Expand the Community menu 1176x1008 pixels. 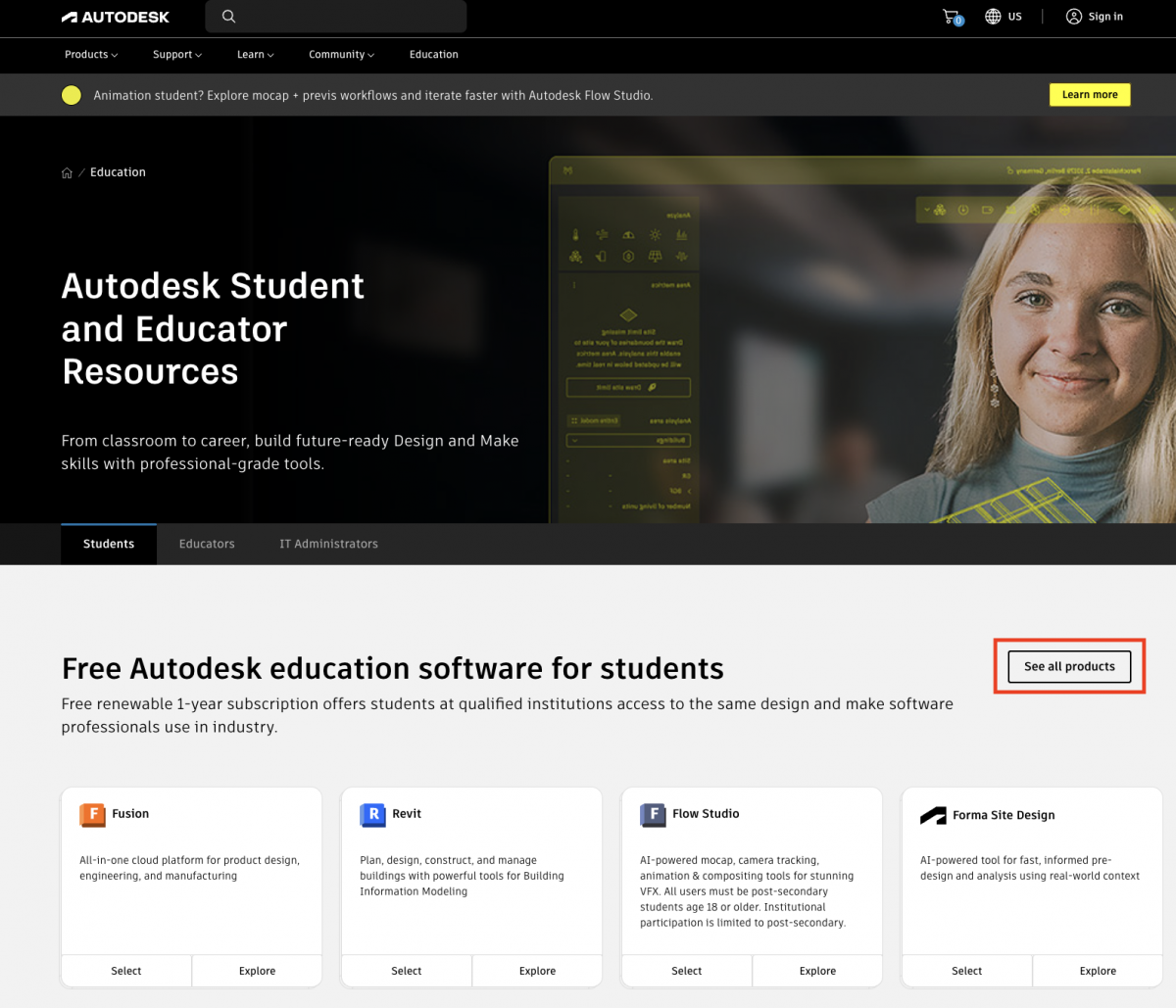click(342, 55)
